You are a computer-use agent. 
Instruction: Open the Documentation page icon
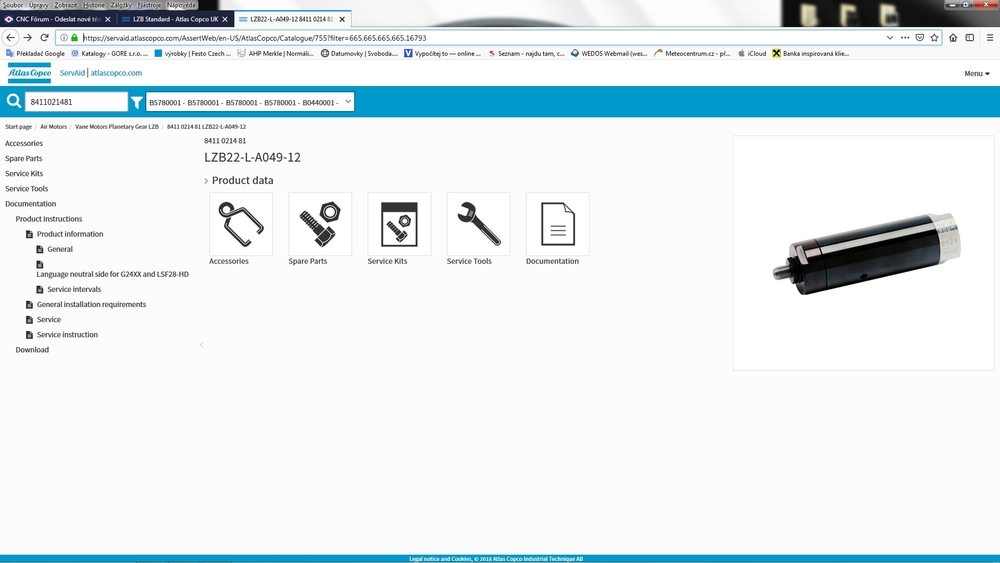[x=557, y=224]
